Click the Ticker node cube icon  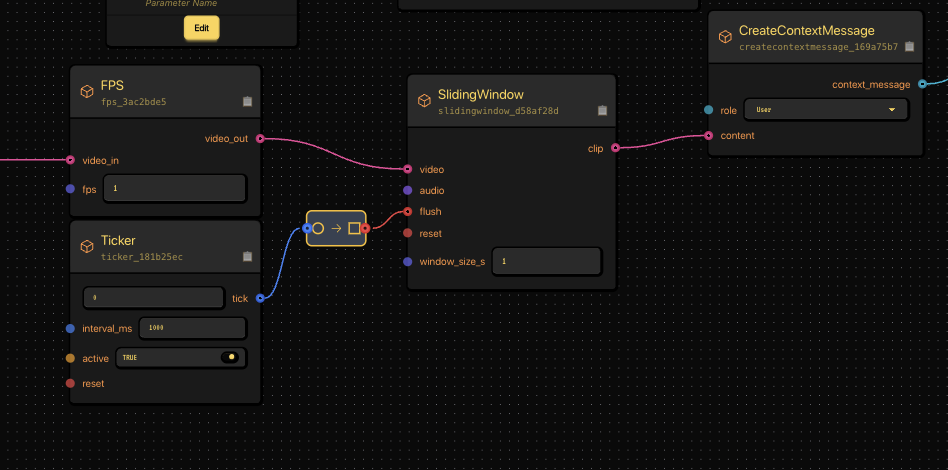point(87,247)
